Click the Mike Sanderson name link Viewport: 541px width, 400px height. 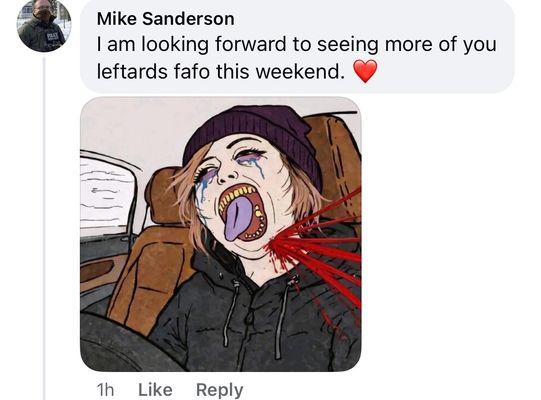[166, 19]
